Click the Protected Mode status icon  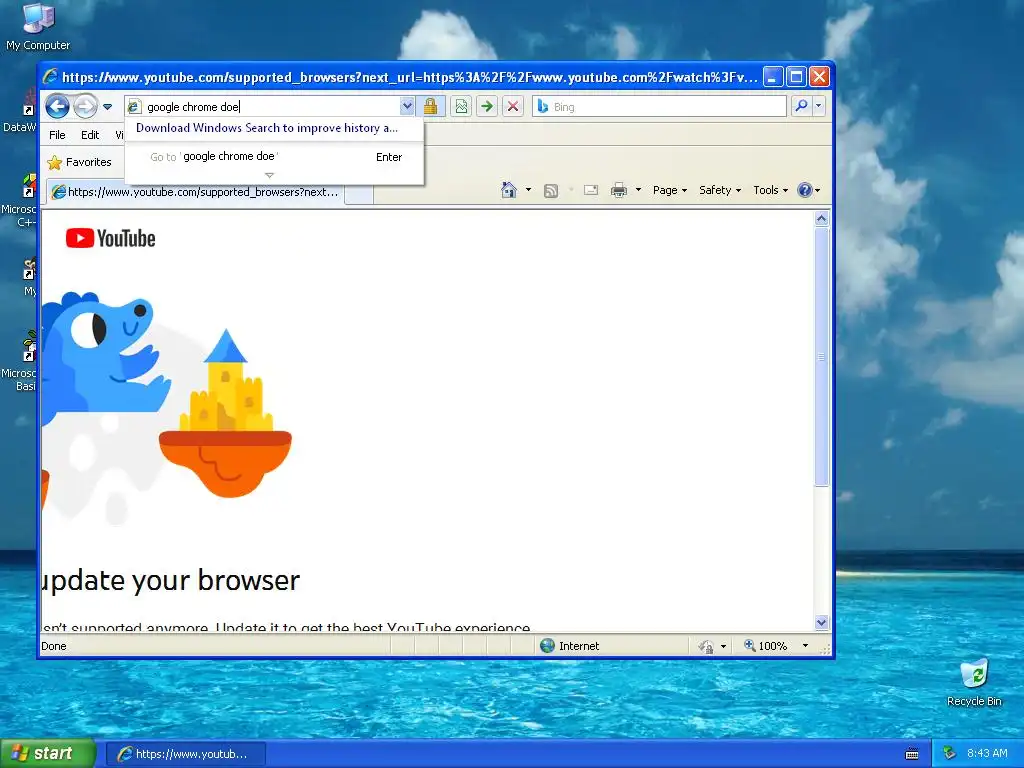tap(705, 646)
